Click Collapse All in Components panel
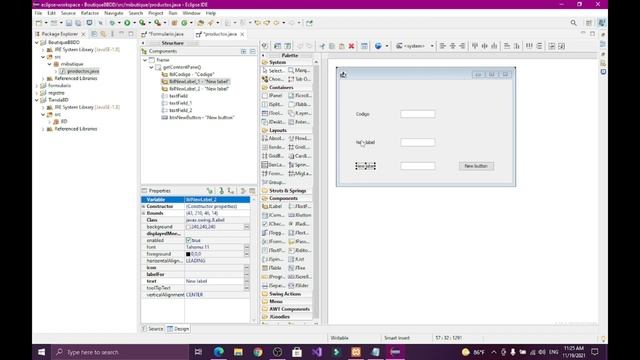This screenshot has height=360, width=640. tap(252, 51)
